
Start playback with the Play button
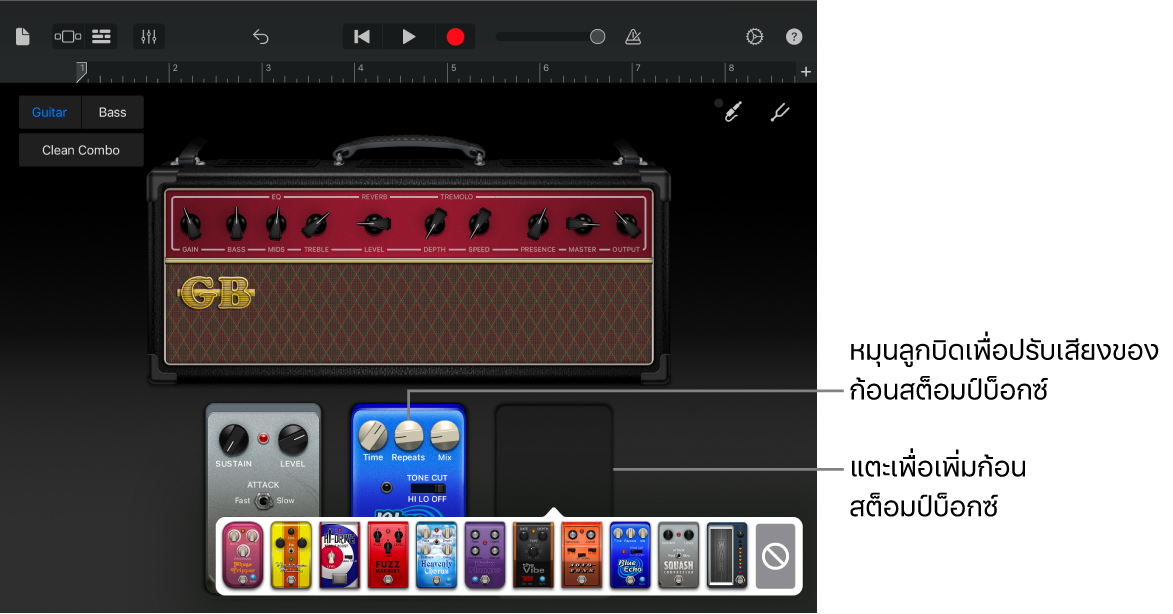click(x=408, y=37)
